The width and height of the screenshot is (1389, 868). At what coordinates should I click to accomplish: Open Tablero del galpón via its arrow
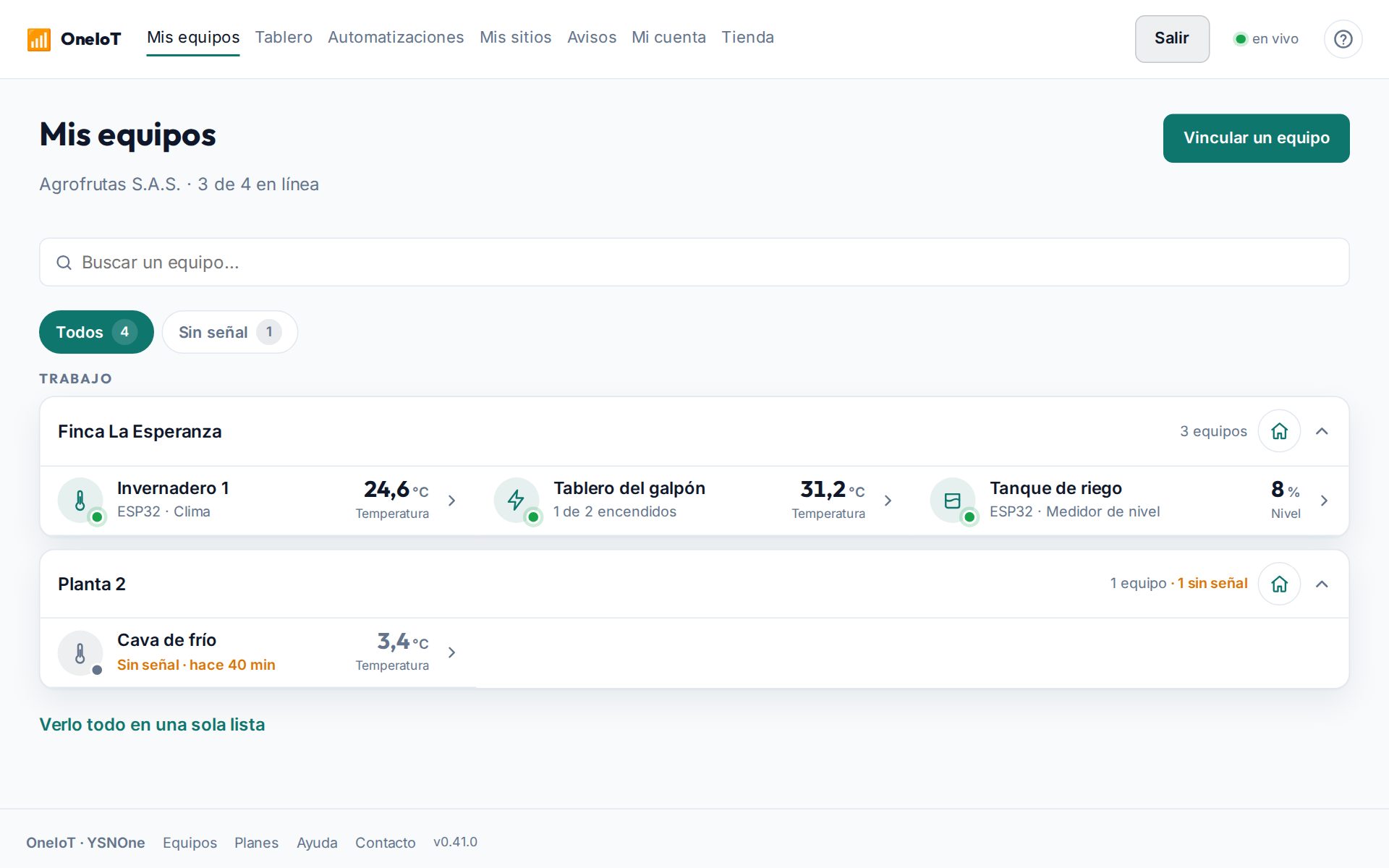888,501
